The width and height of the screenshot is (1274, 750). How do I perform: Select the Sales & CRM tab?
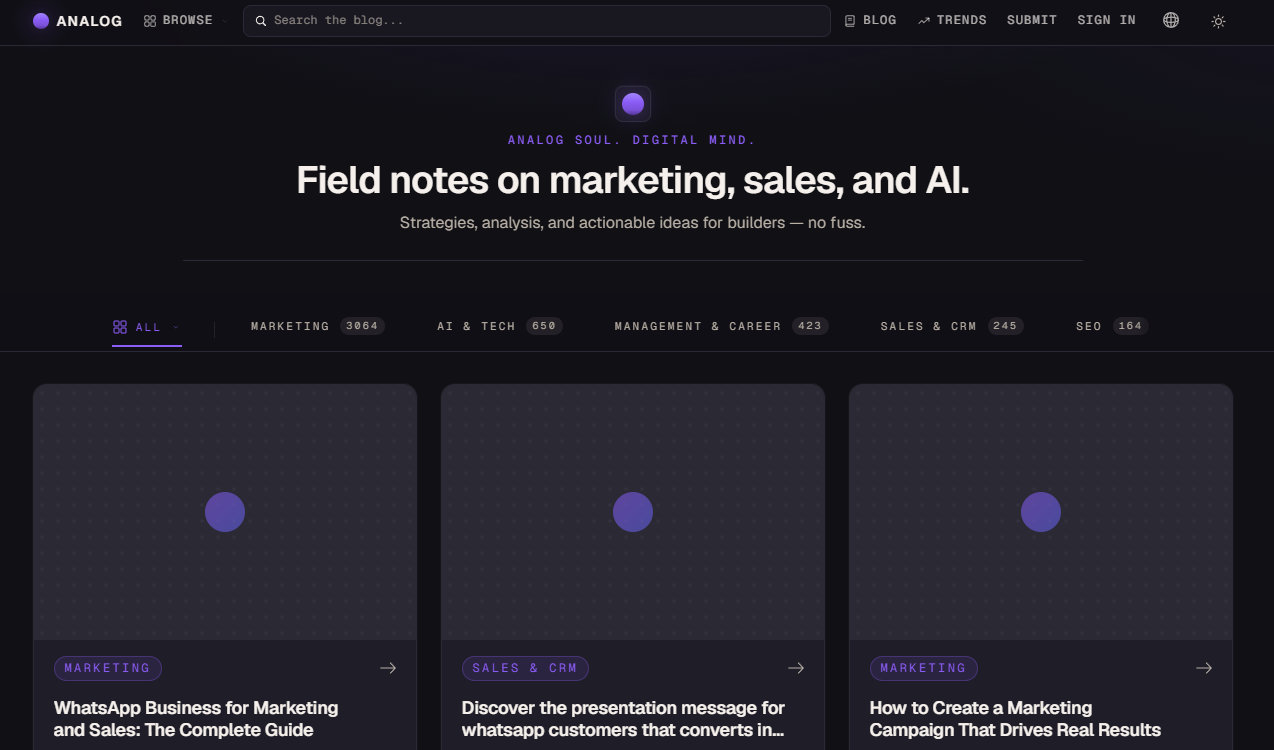coord(951,326)
